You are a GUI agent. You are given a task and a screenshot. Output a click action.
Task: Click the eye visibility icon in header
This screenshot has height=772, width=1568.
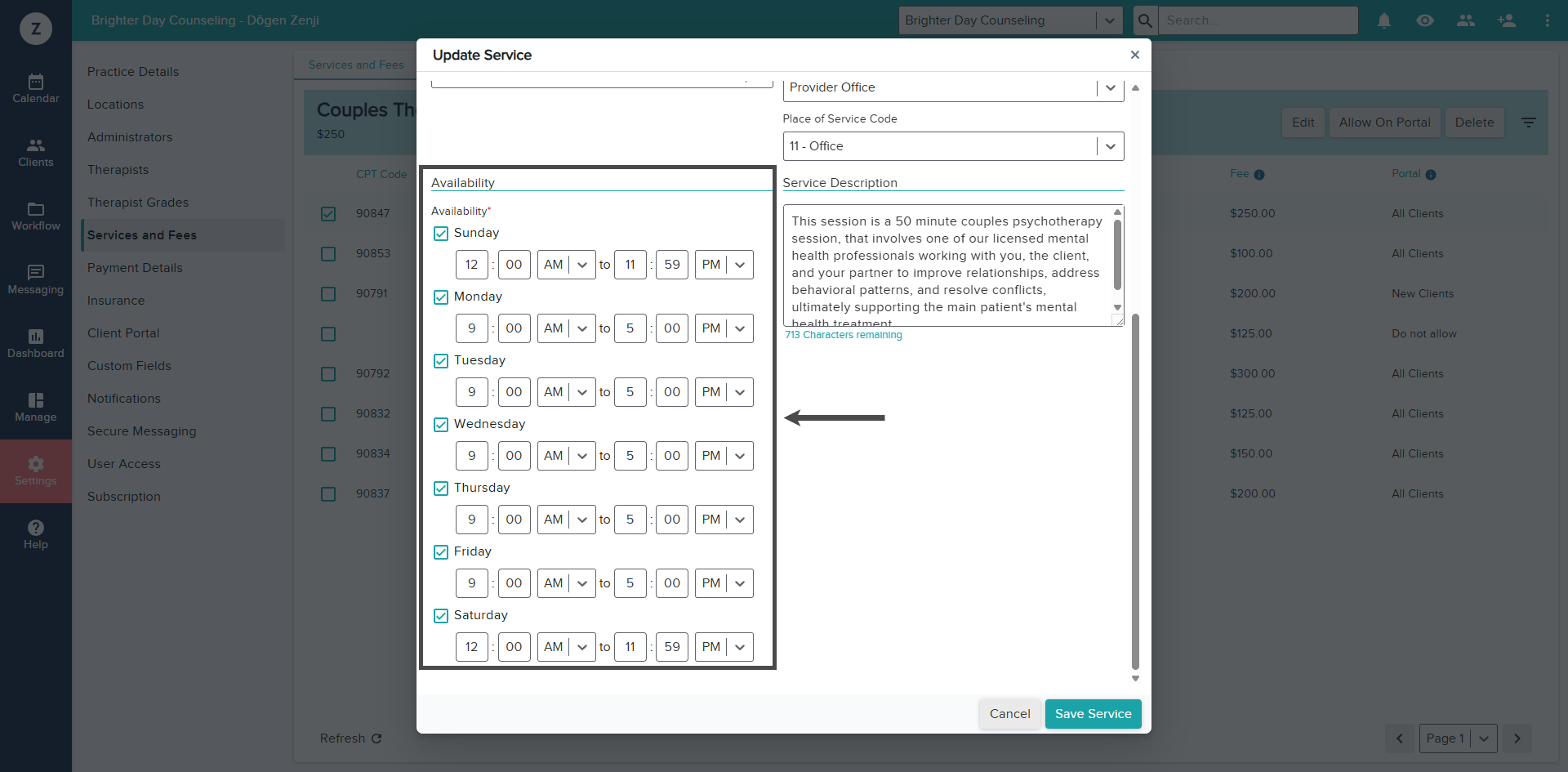(x=1425, y=20)
